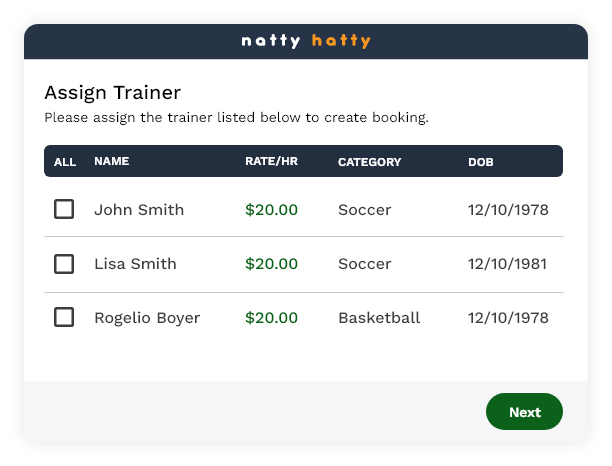The image size is (612, 466).
Task: Click the DOB column header
Action: click(x=481, y=161)
